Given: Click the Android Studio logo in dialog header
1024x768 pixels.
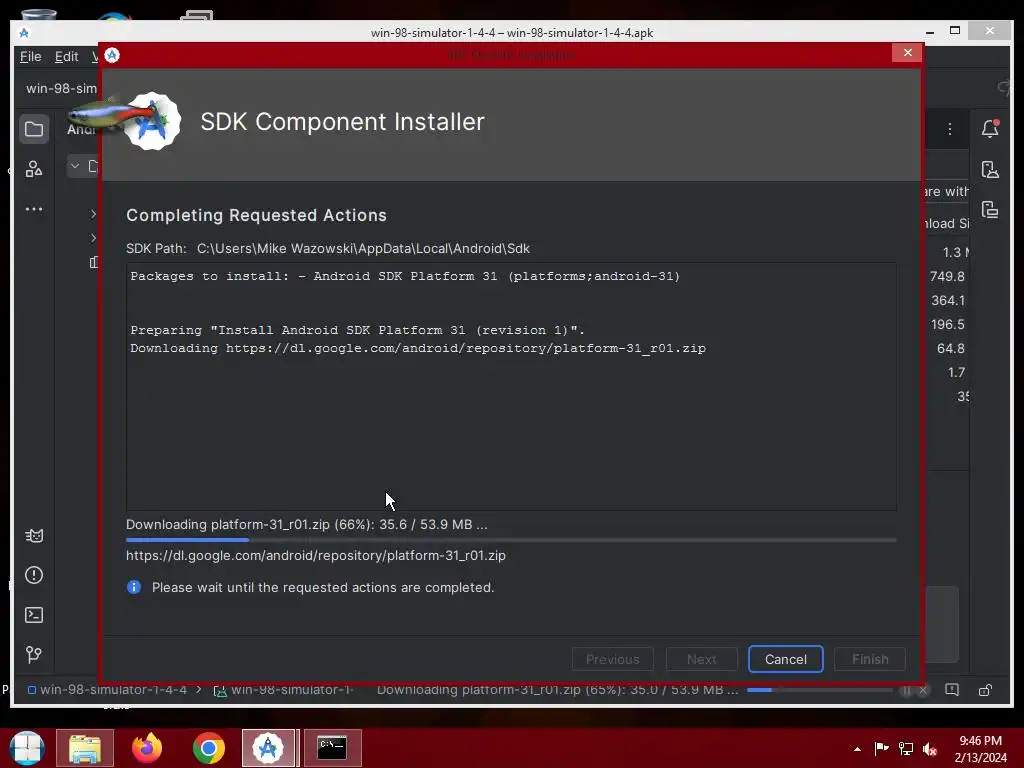Looking at the screenshot, I should coord(152,121).
